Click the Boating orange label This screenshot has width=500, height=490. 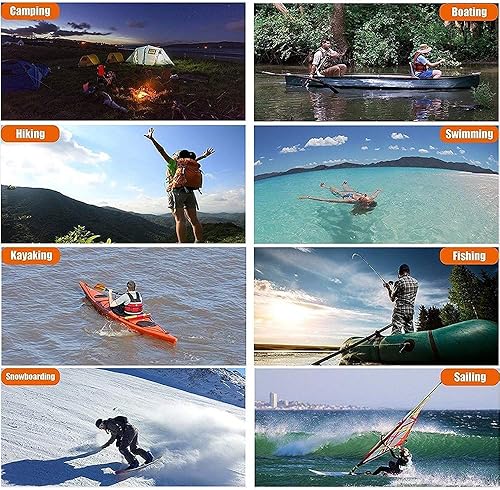pos(469,12)
